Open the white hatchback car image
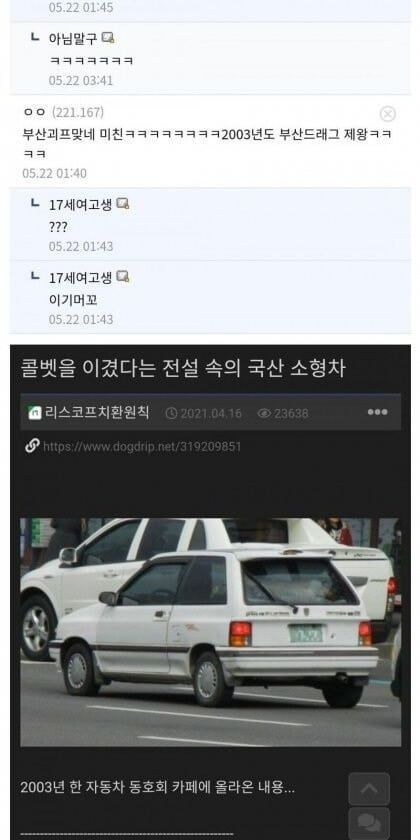Viewport: 420px width, 840px height. [x=210, y=632]
